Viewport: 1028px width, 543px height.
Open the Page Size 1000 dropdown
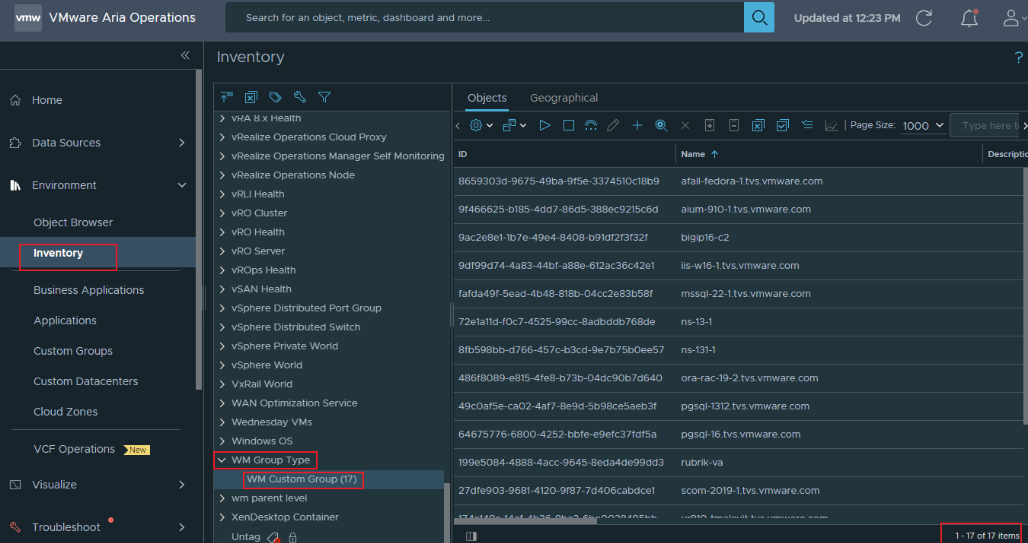tap(923, 126)
